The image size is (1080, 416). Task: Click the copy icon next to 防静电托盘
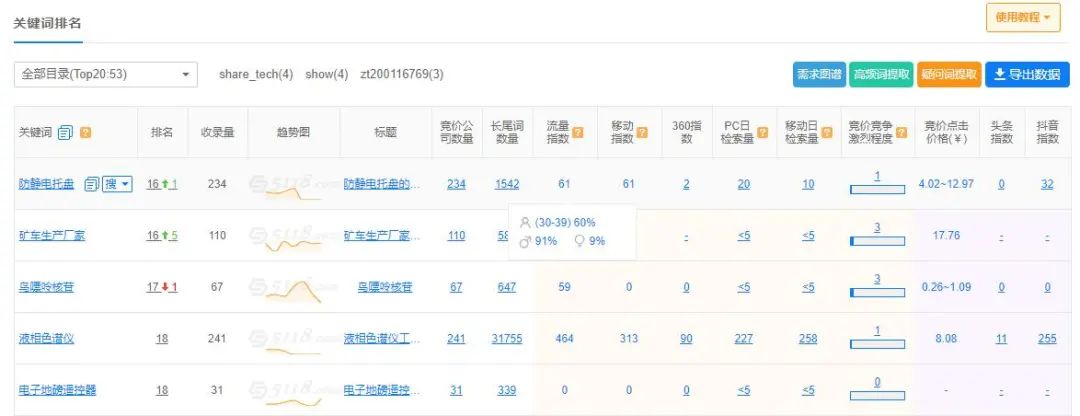[92, 184]
